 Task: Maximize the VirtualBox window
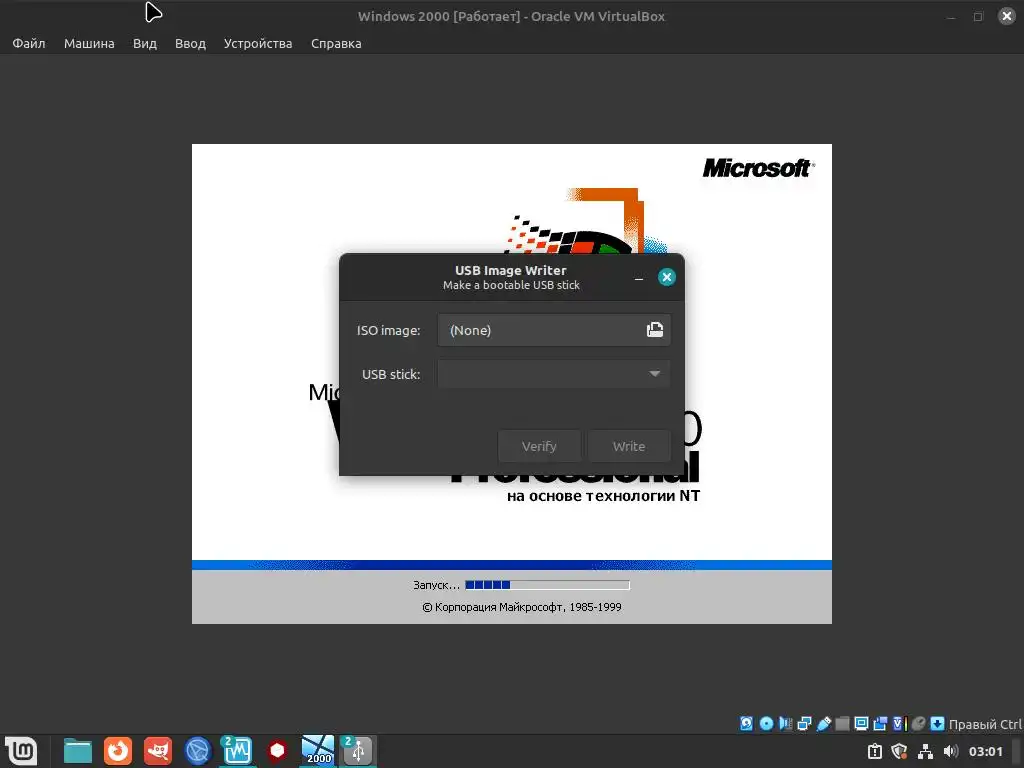coord(978,16)
